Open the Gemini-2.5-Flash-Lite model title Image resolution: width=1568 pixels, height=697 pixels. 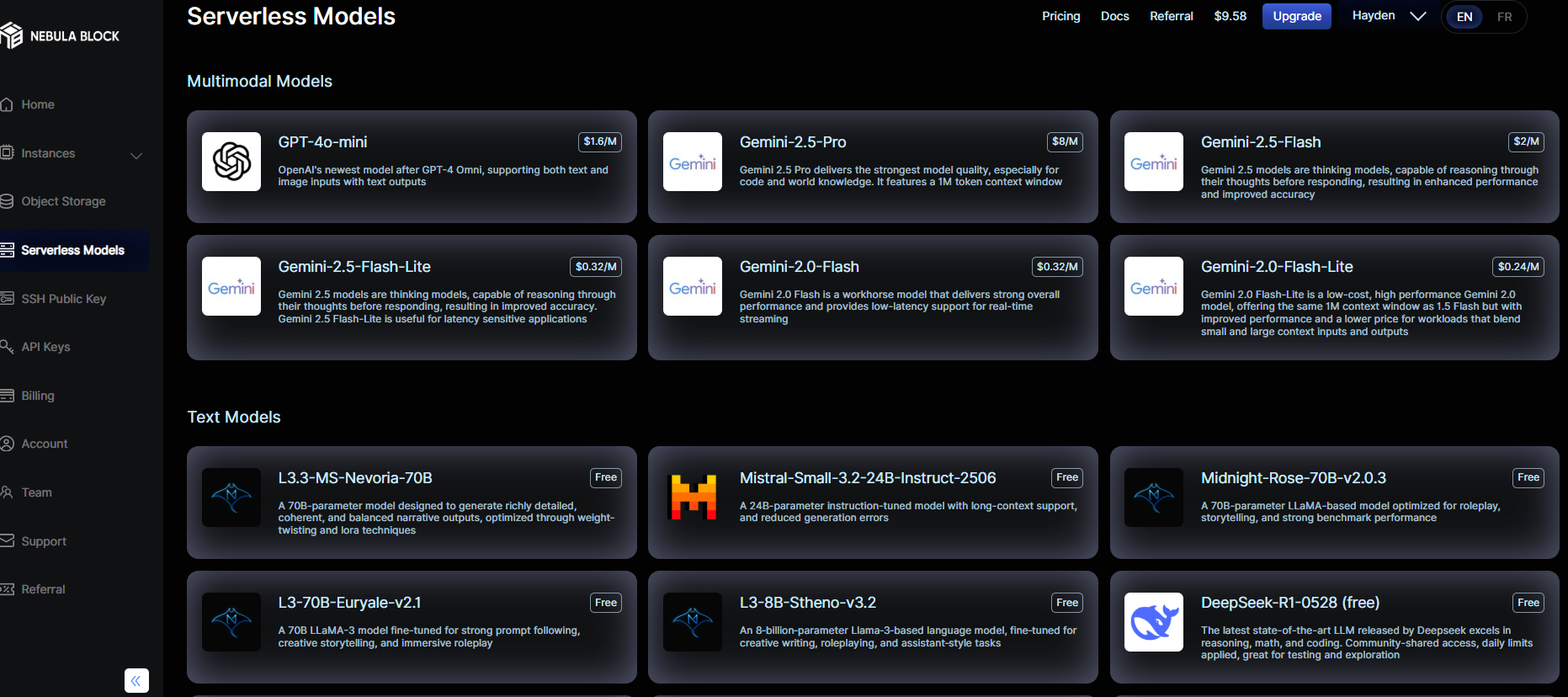point(354,267)
